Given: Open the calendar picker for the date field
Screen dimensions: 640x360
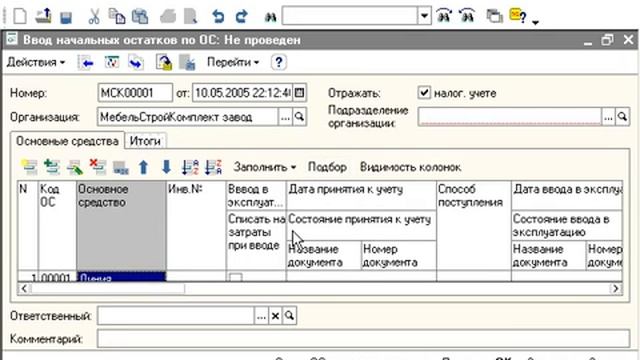Looking at the screenshot, I should [x=299, y=93].
